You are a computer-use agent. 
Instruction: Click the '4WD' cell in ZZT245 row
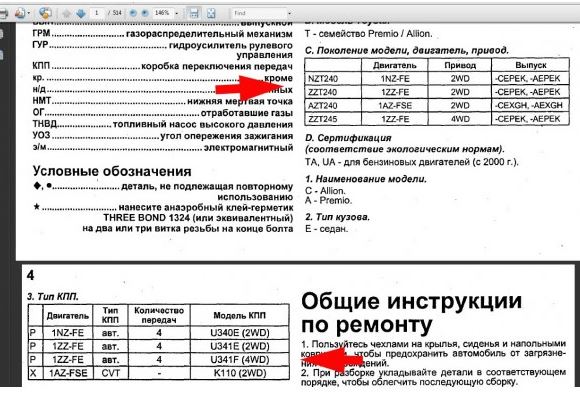coord(460,119)
